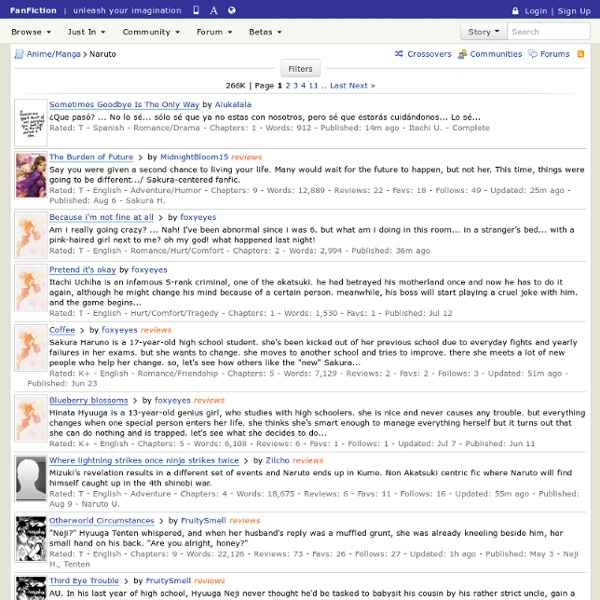Go to page 4
The image size is (600, 600).
click(x=303, y=86)
